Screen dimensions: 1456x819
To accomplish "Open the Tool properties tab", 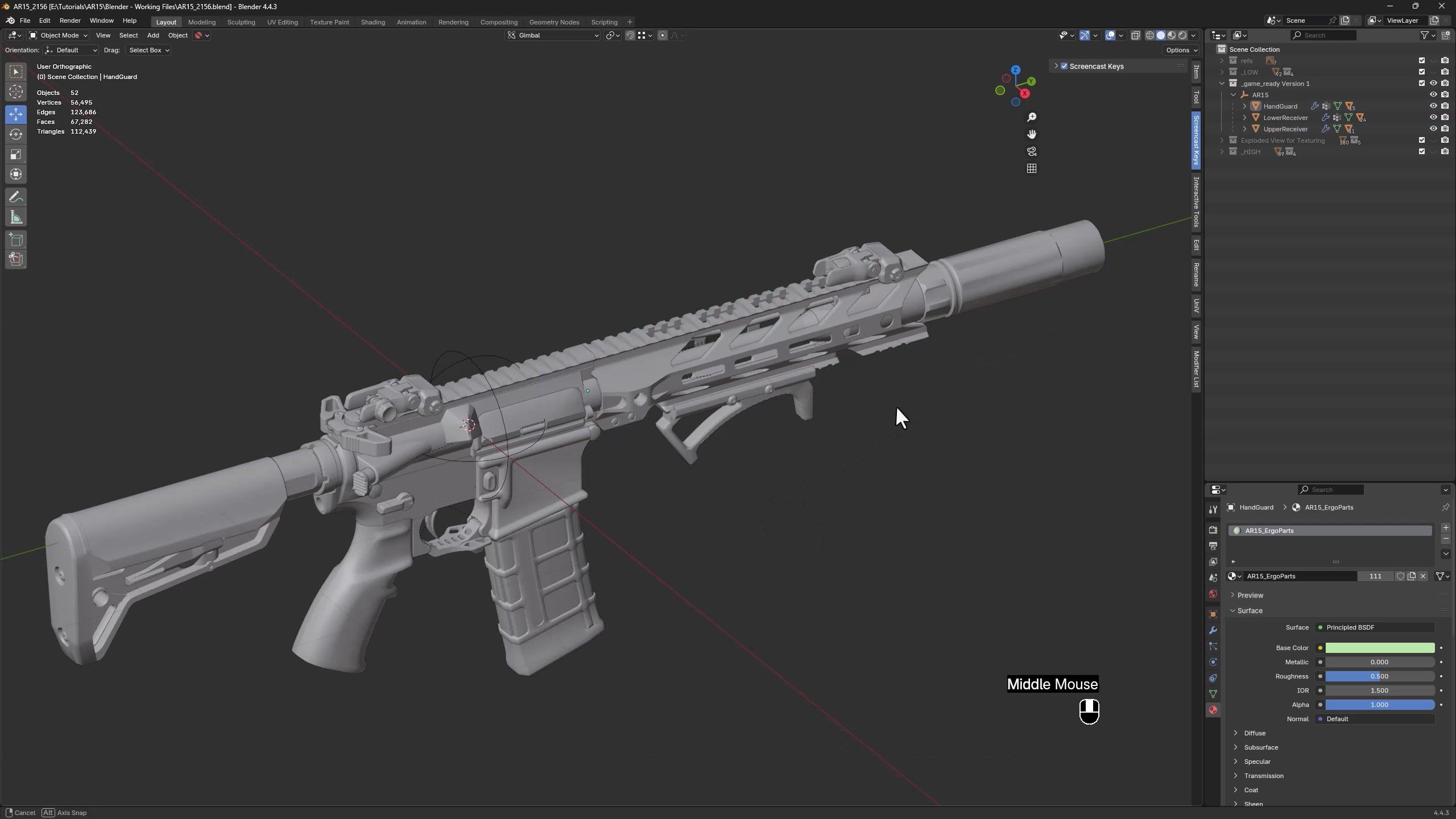I will (1213, 510).
